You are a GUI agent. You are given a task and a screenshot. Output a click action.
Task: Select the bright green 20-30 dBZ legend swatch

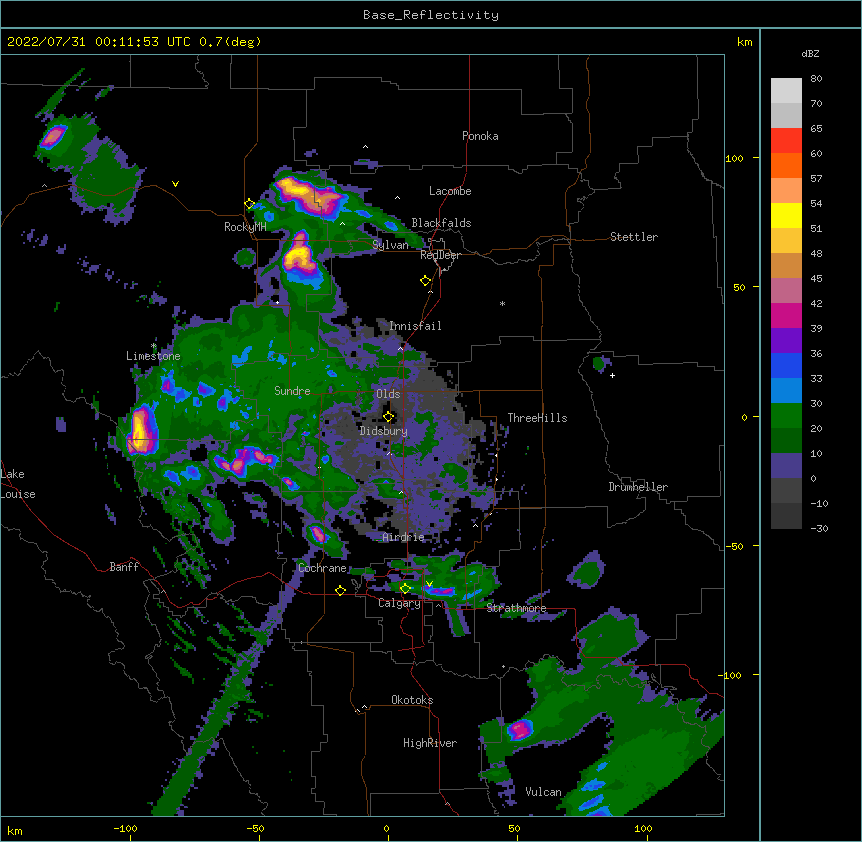click(x=786, y=416)
